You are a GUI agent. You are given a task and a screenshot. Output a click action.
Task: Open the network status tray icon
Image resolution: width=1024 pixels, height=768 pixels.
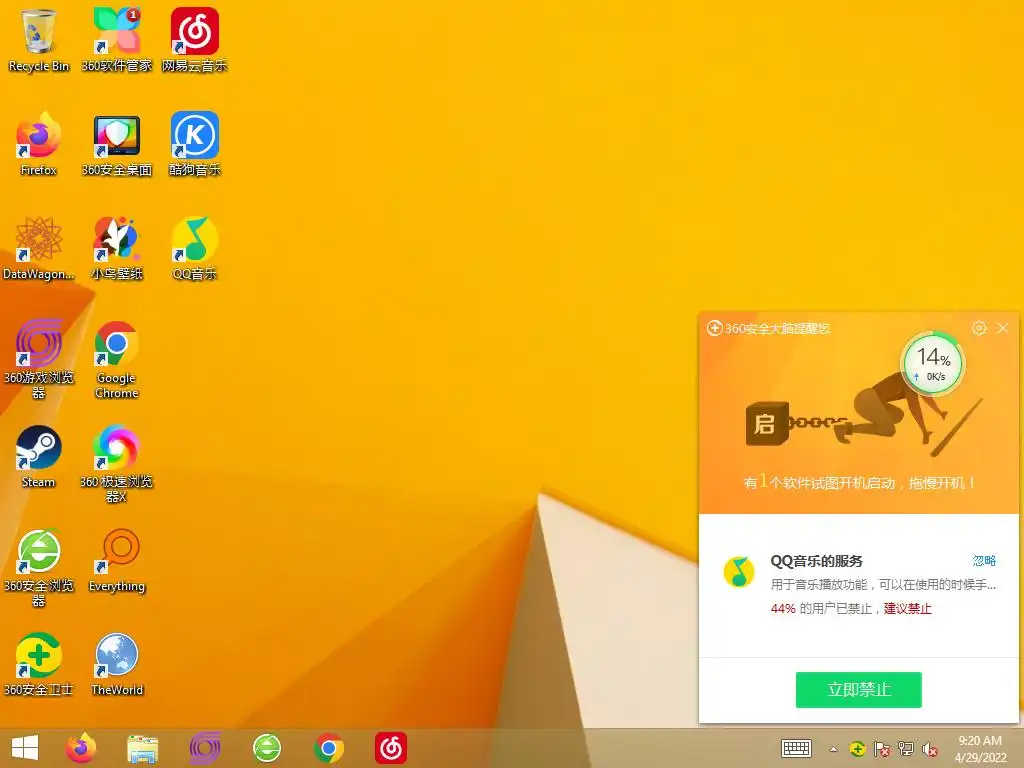pos(906,749)
